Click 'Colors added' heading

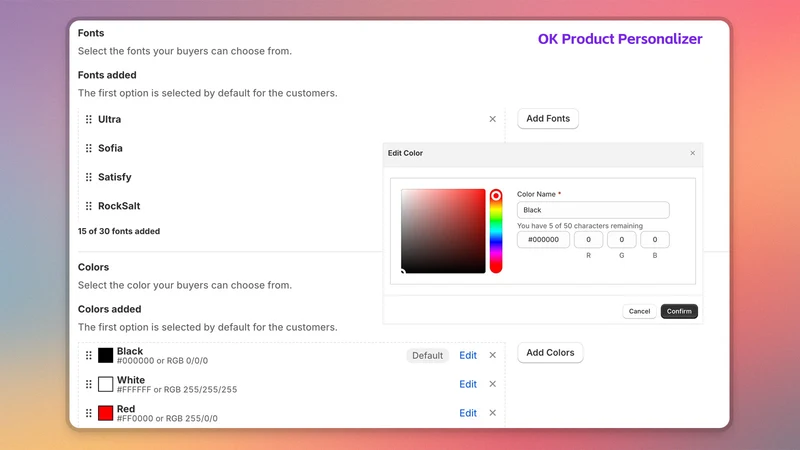click(110, 309)
